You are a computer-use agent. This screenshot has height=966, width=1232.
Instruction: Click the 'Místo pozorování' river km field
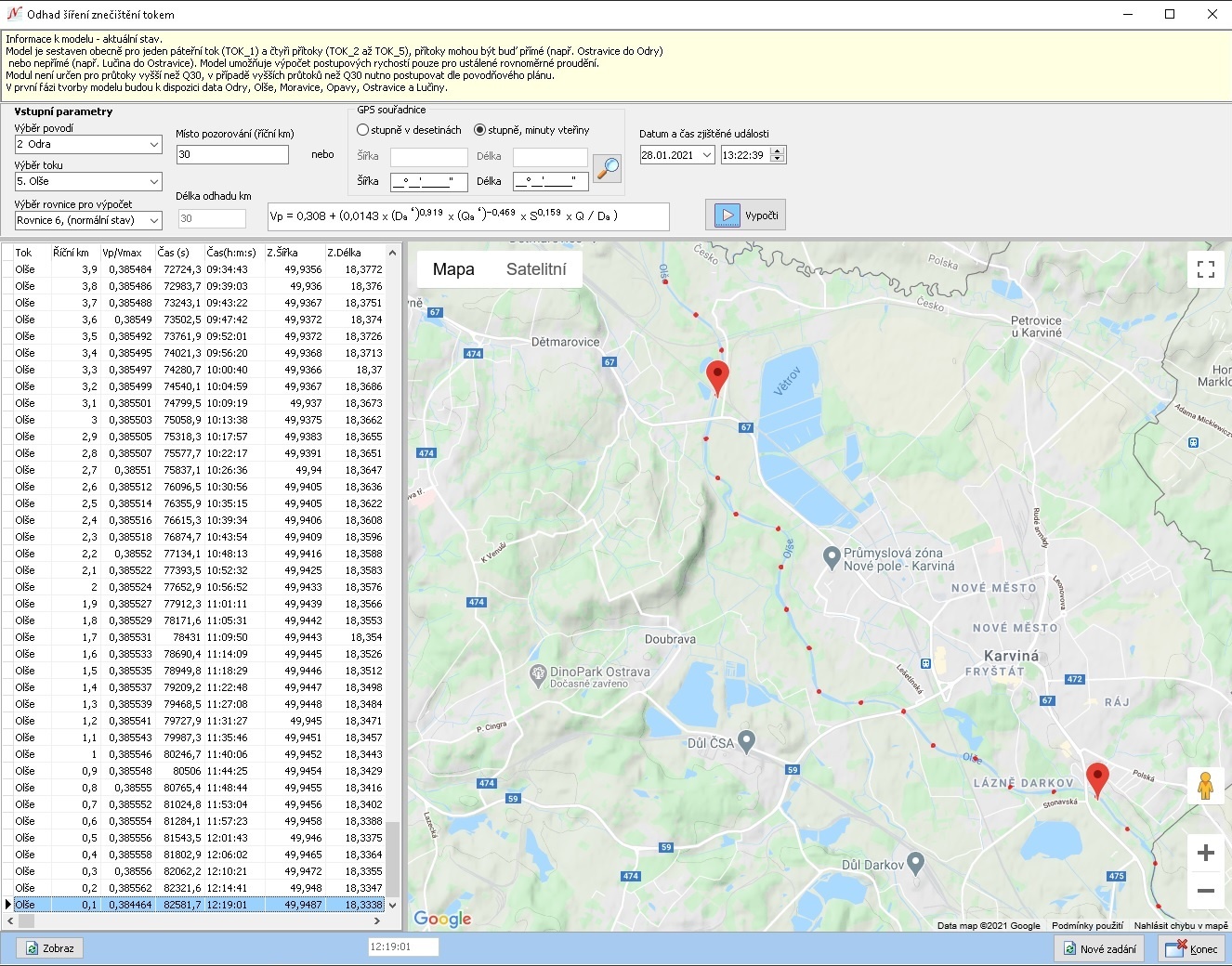coord(232,155)
